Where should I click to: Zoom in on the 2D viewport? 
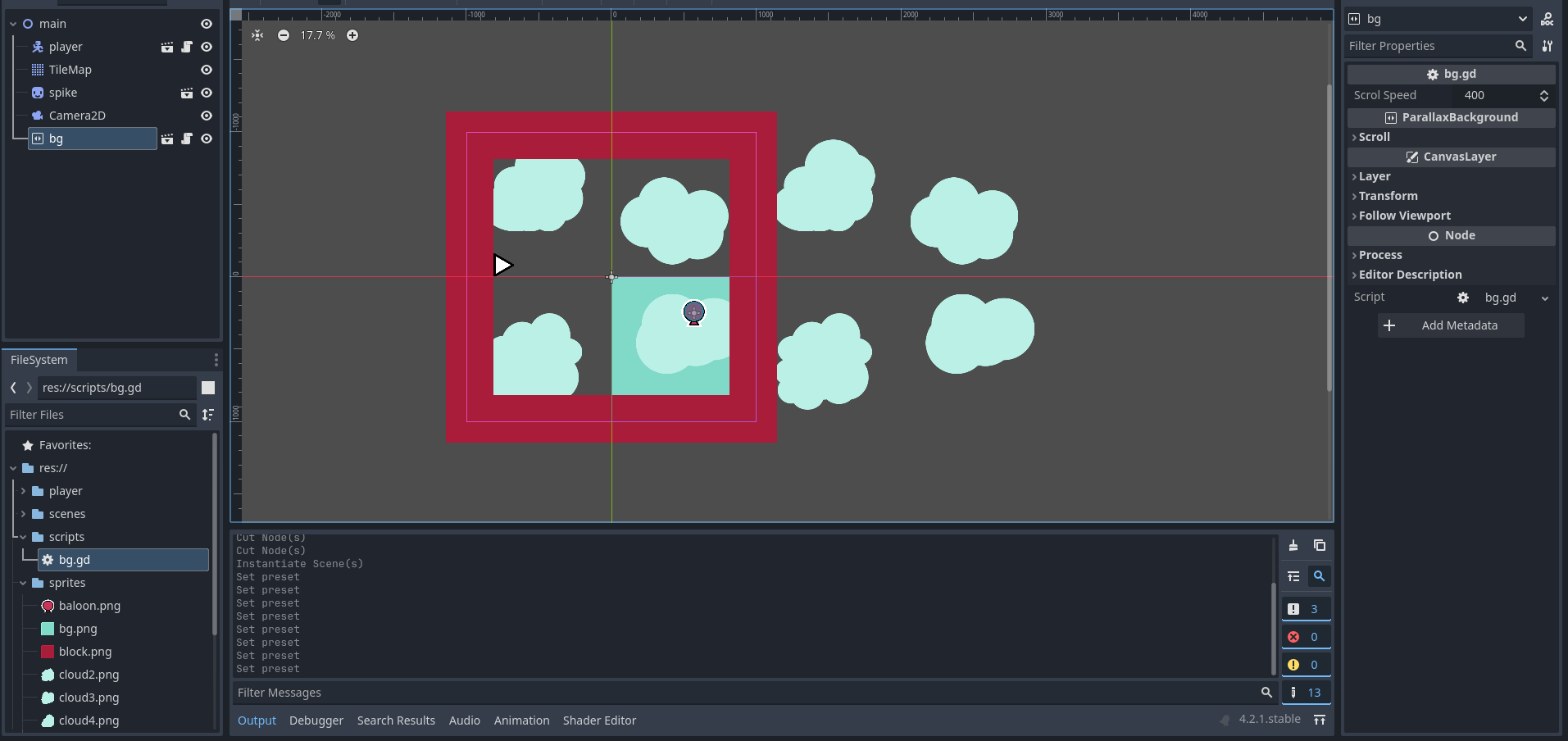click(x=352, y=35)
